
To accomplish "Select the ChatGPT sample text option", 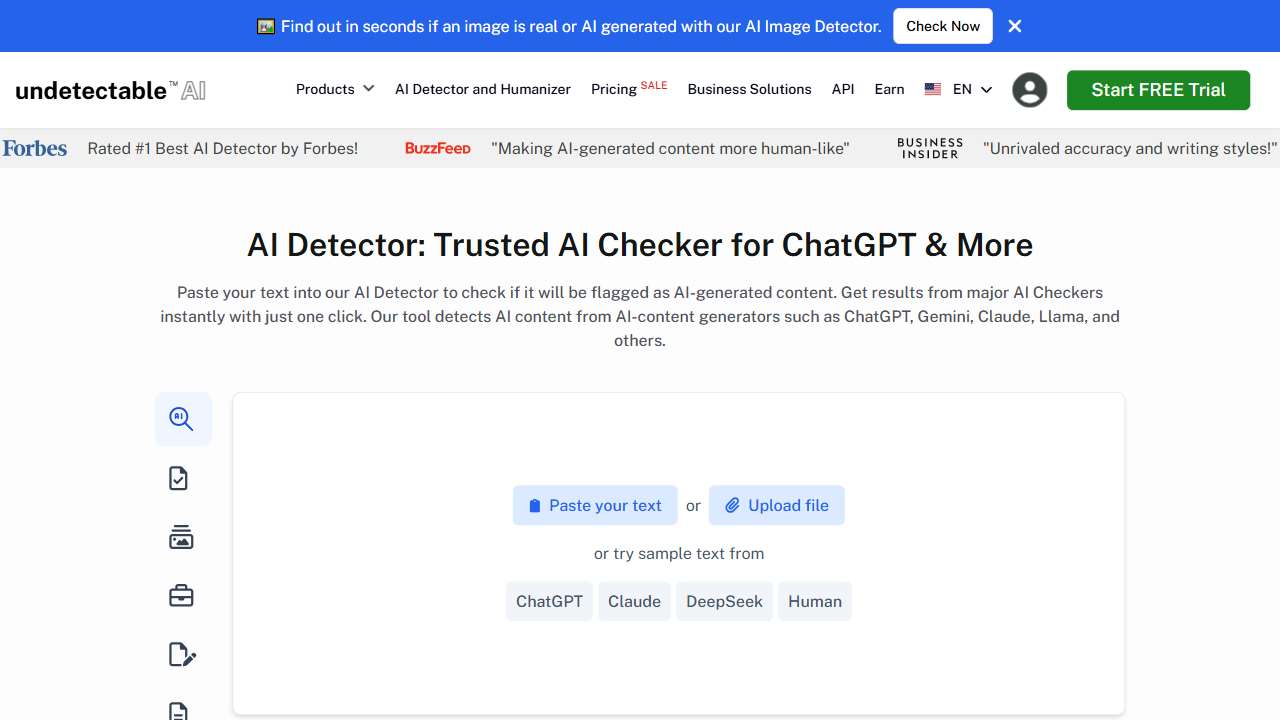I will click(x=549, y=601).
